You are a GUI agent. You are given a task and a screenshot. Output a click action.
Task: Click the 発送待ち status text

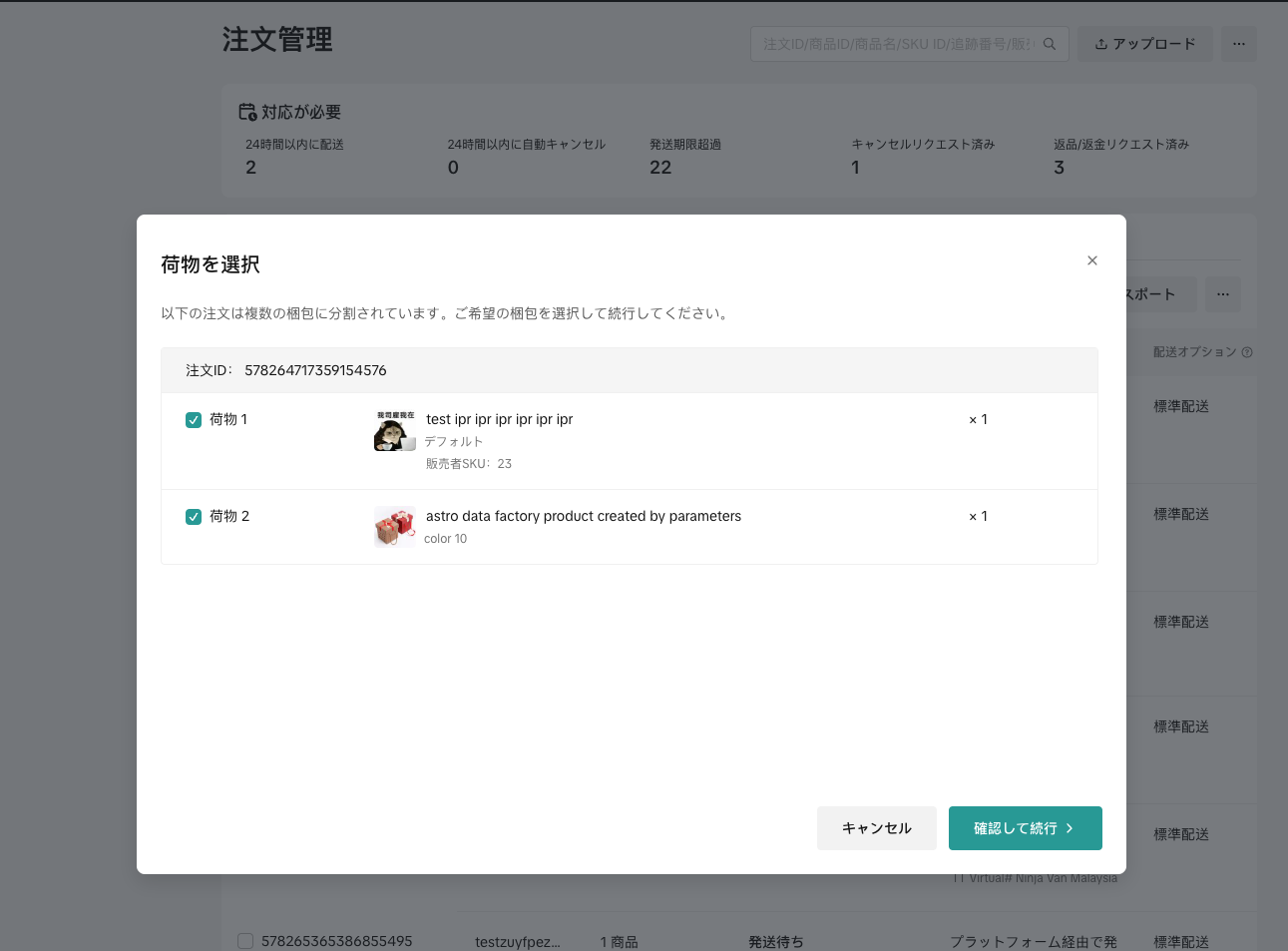[x=776, y=942]
